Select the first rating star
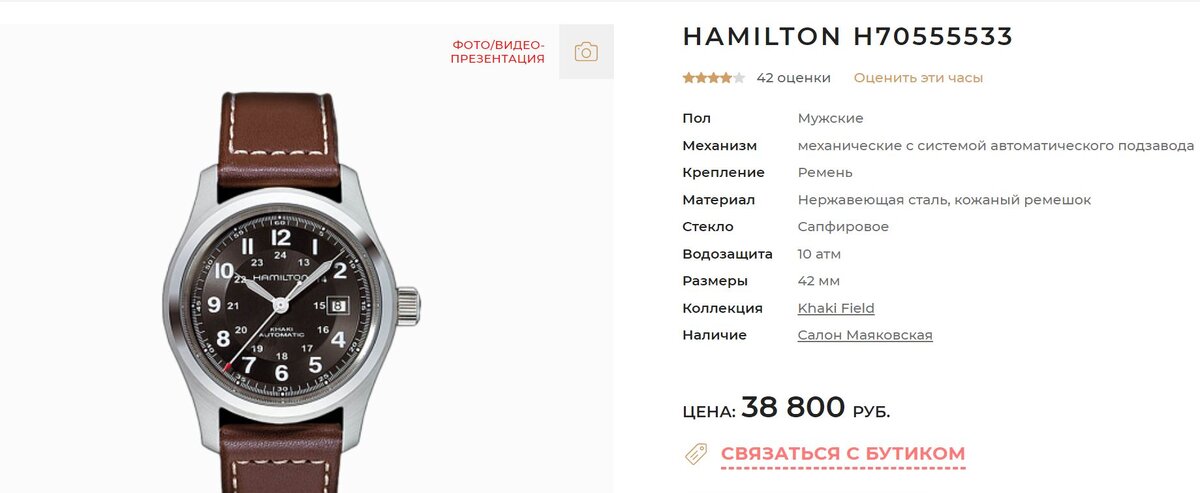 688,77
